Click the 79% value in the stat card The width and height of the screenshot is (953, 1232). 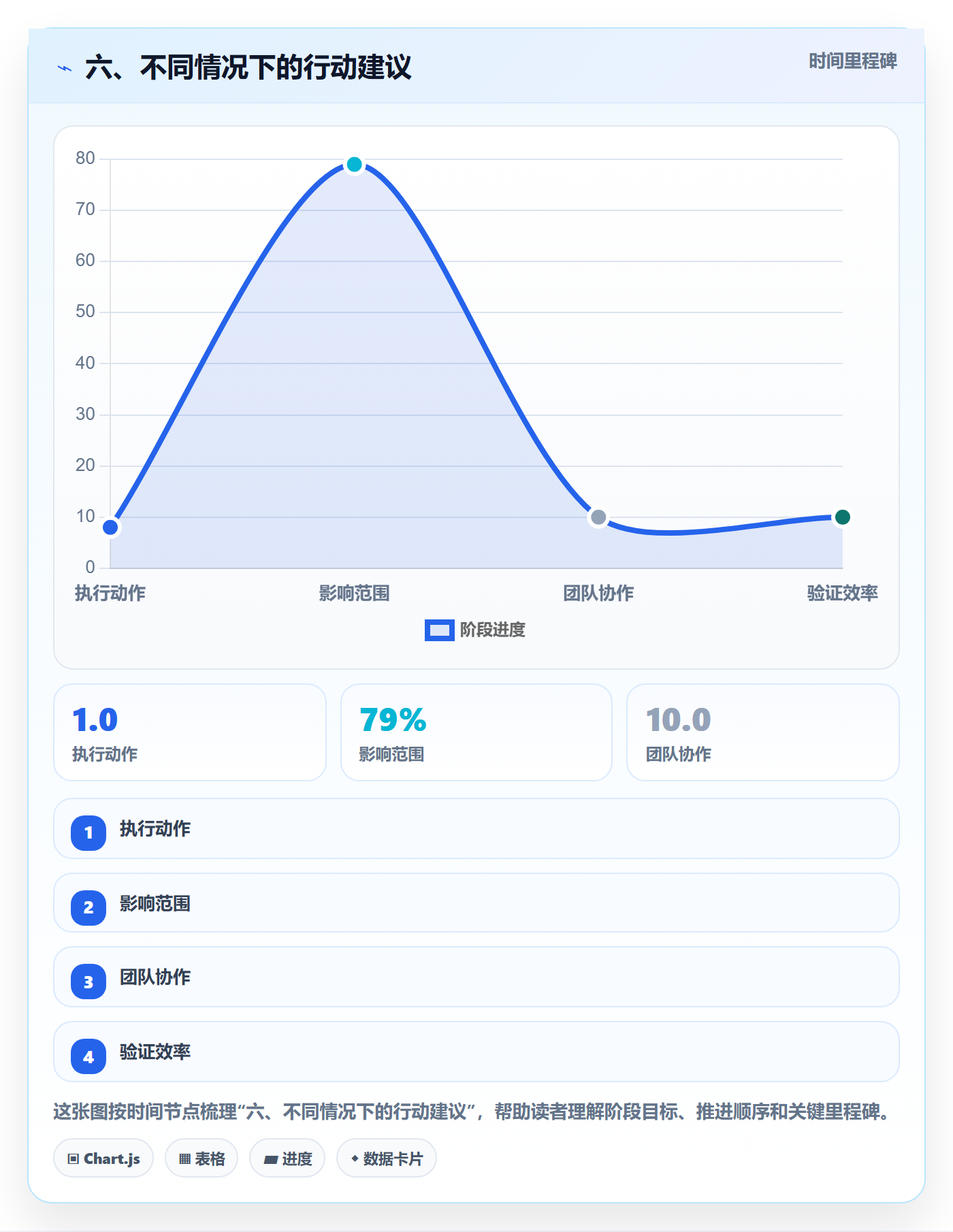pos(393,720)
